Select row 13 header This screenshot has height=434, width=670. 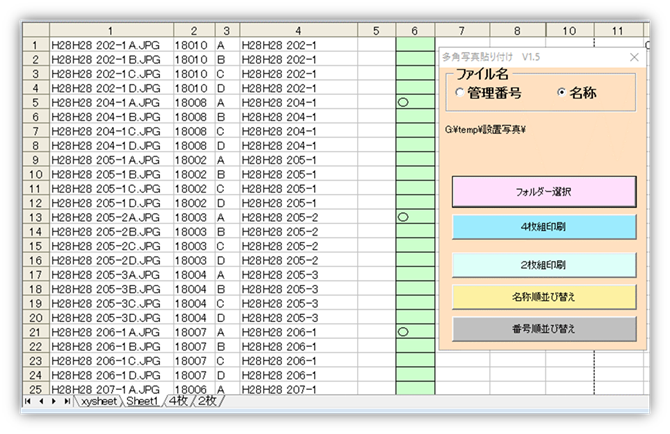[35, 217]
